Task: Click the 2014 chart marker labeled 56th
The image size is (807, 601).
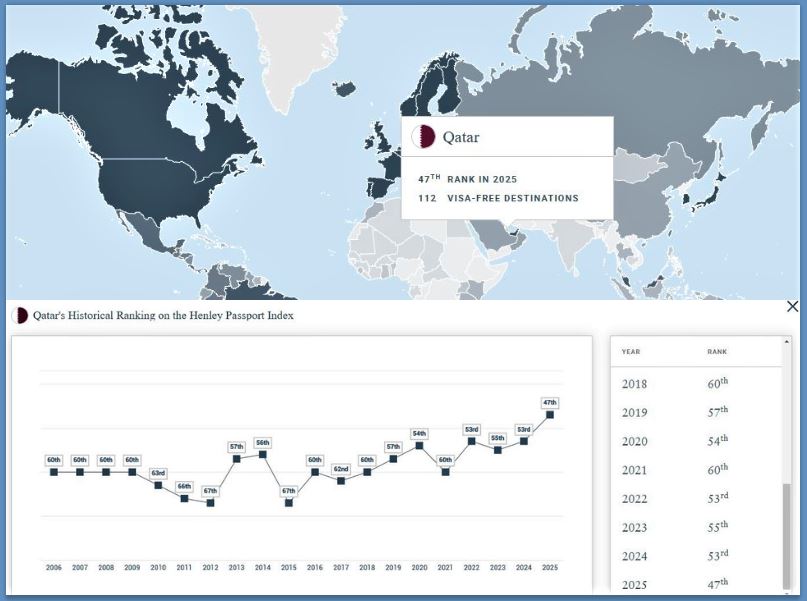Action: coord(262,454)
